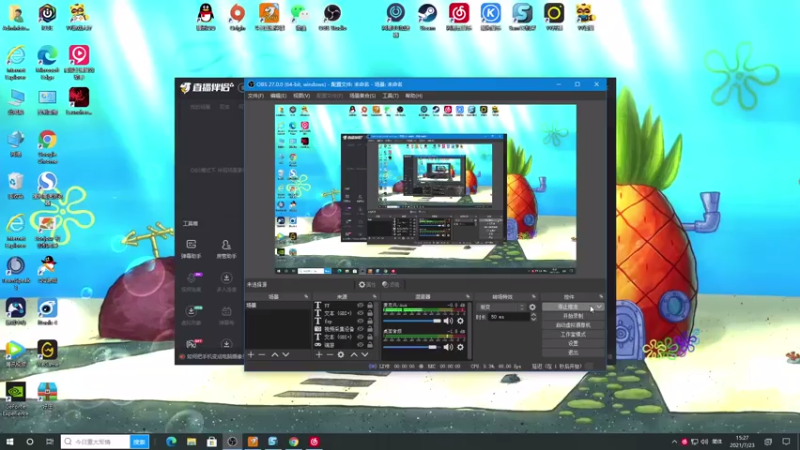The height and width of the screenshot is (450, 800).
Task: Open 编辑(E) menu in OBS
Action: (x=278, y=96)
